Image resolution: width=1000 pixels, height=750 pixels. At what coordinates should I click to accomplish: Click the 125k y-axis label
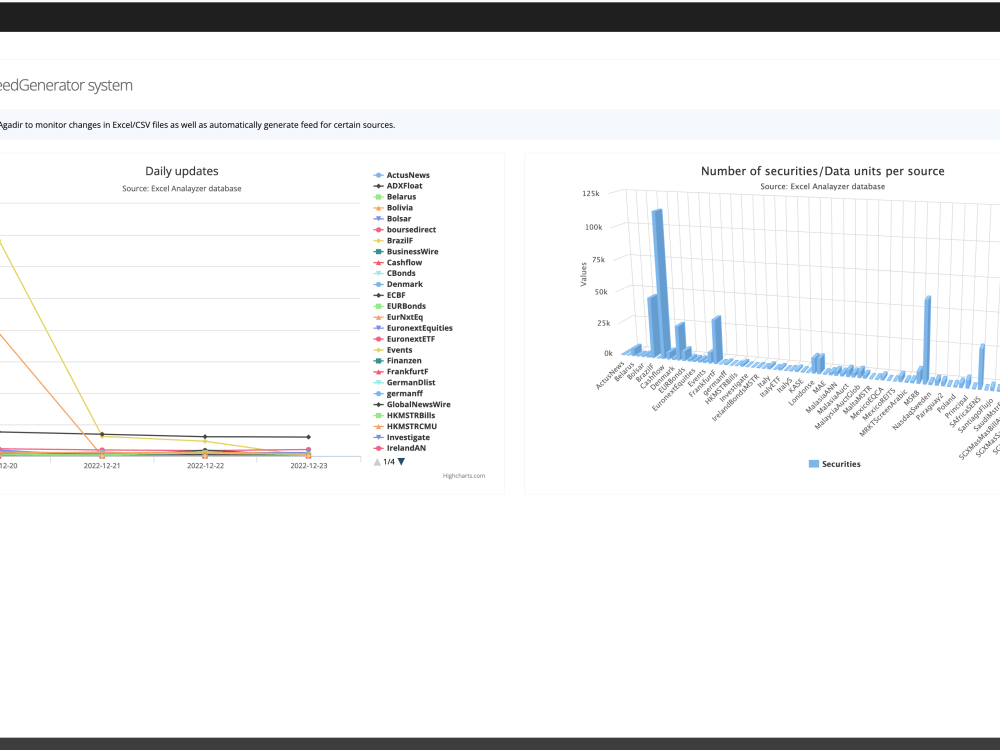tap(591, 193)
